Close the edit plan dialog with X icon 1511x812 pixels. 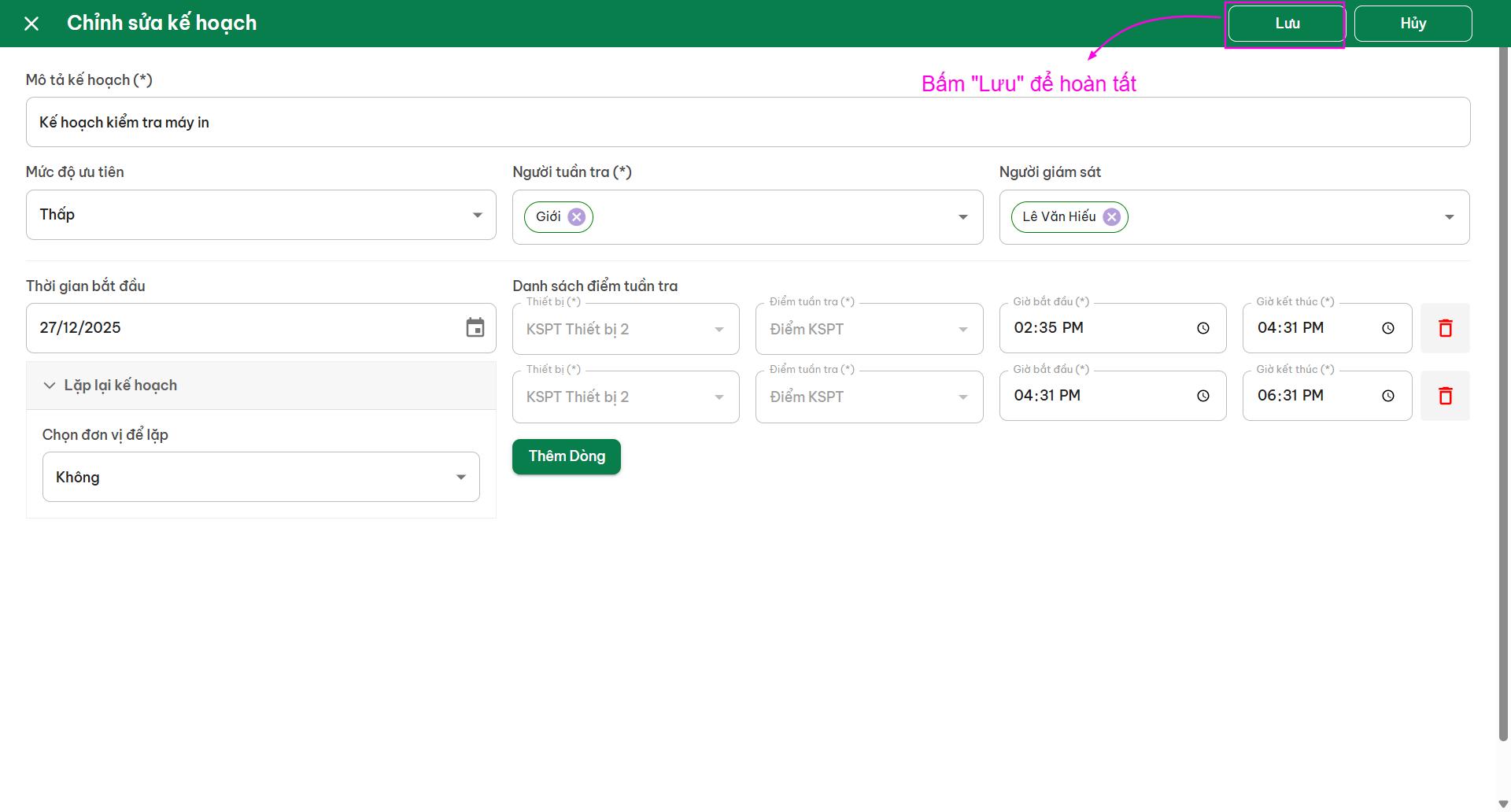31,24
